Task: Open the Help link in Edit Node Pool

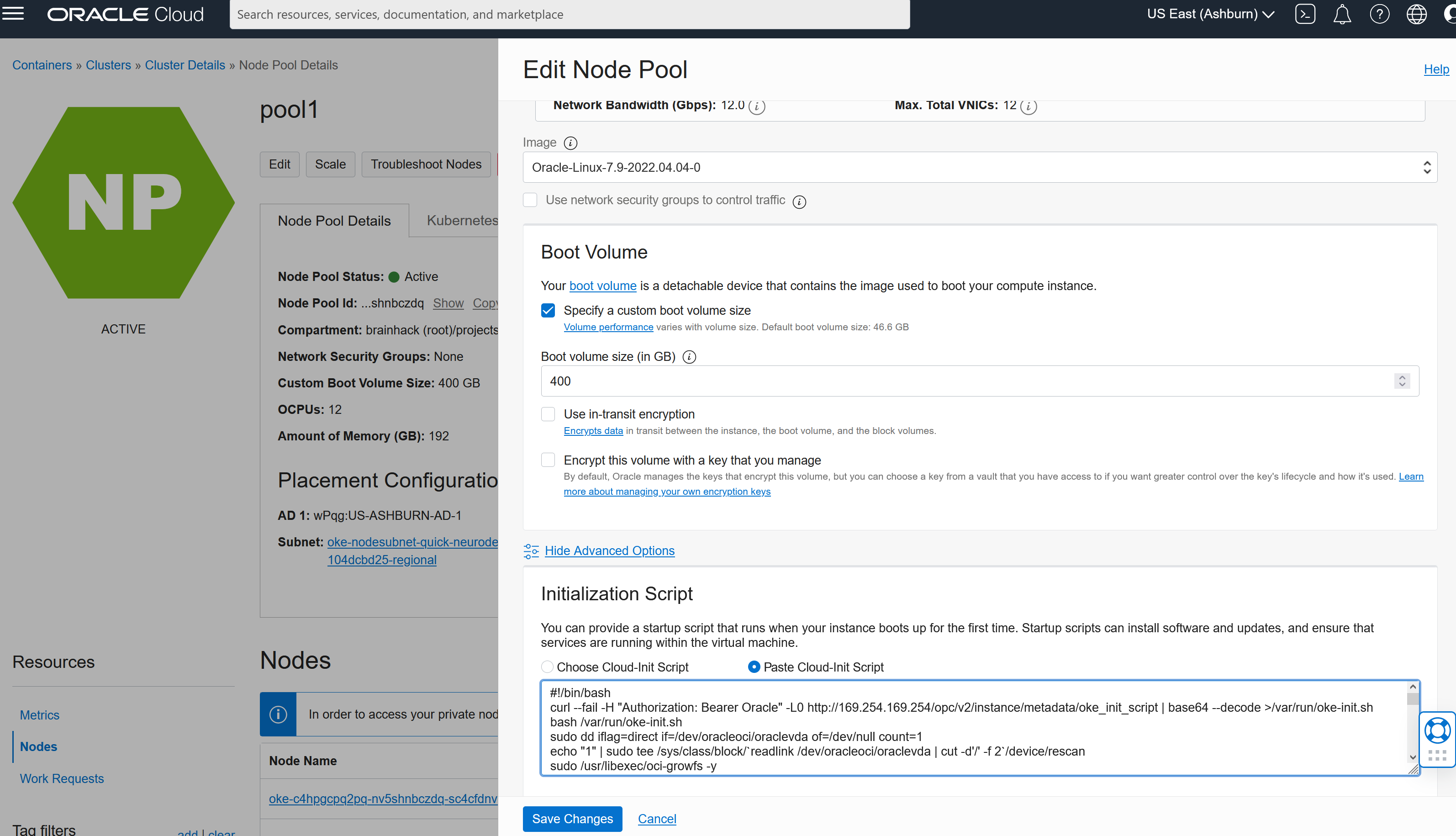Action: 1436,69
